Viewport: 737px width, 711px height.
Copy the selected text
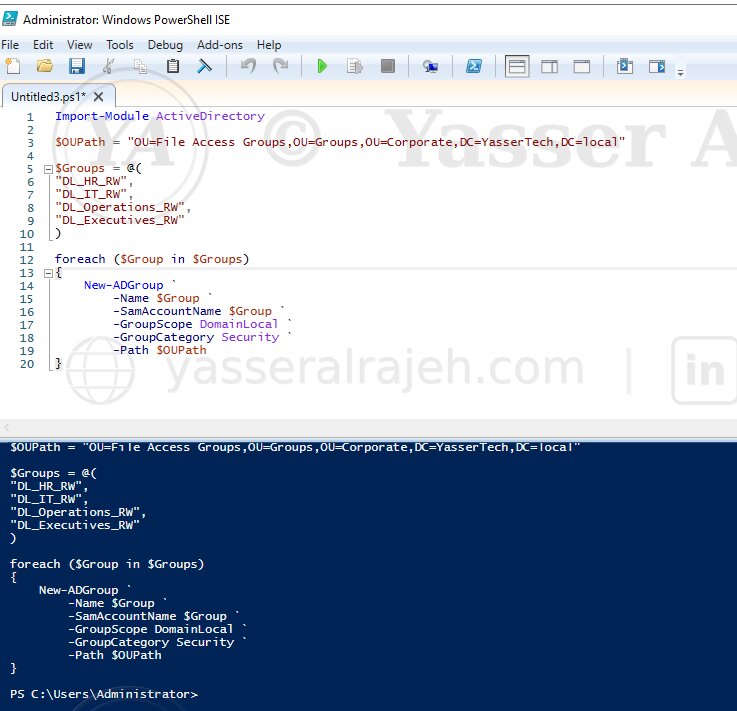pyautogui.click(x=140, y=66)
